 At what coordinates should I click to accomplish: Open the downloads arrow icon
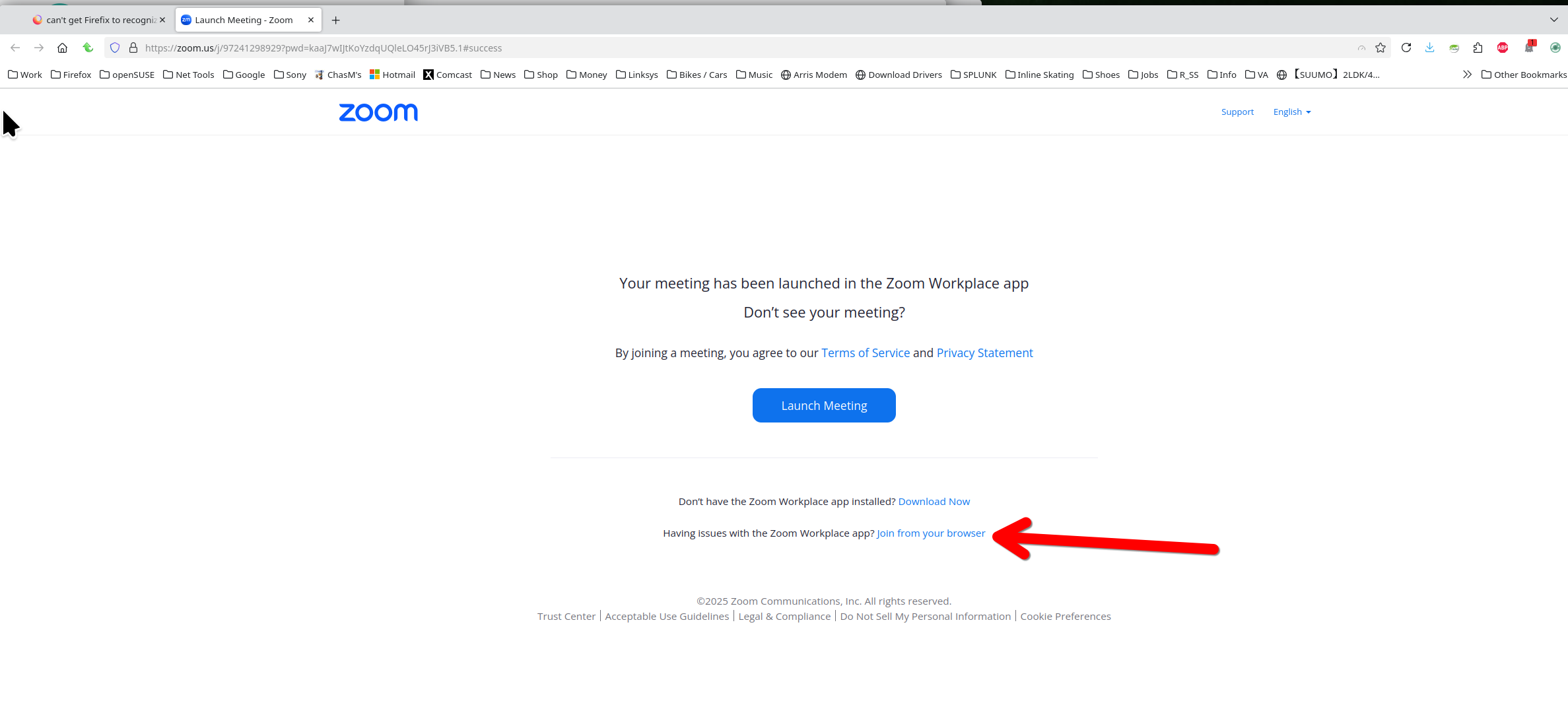tap(1429, 48)
